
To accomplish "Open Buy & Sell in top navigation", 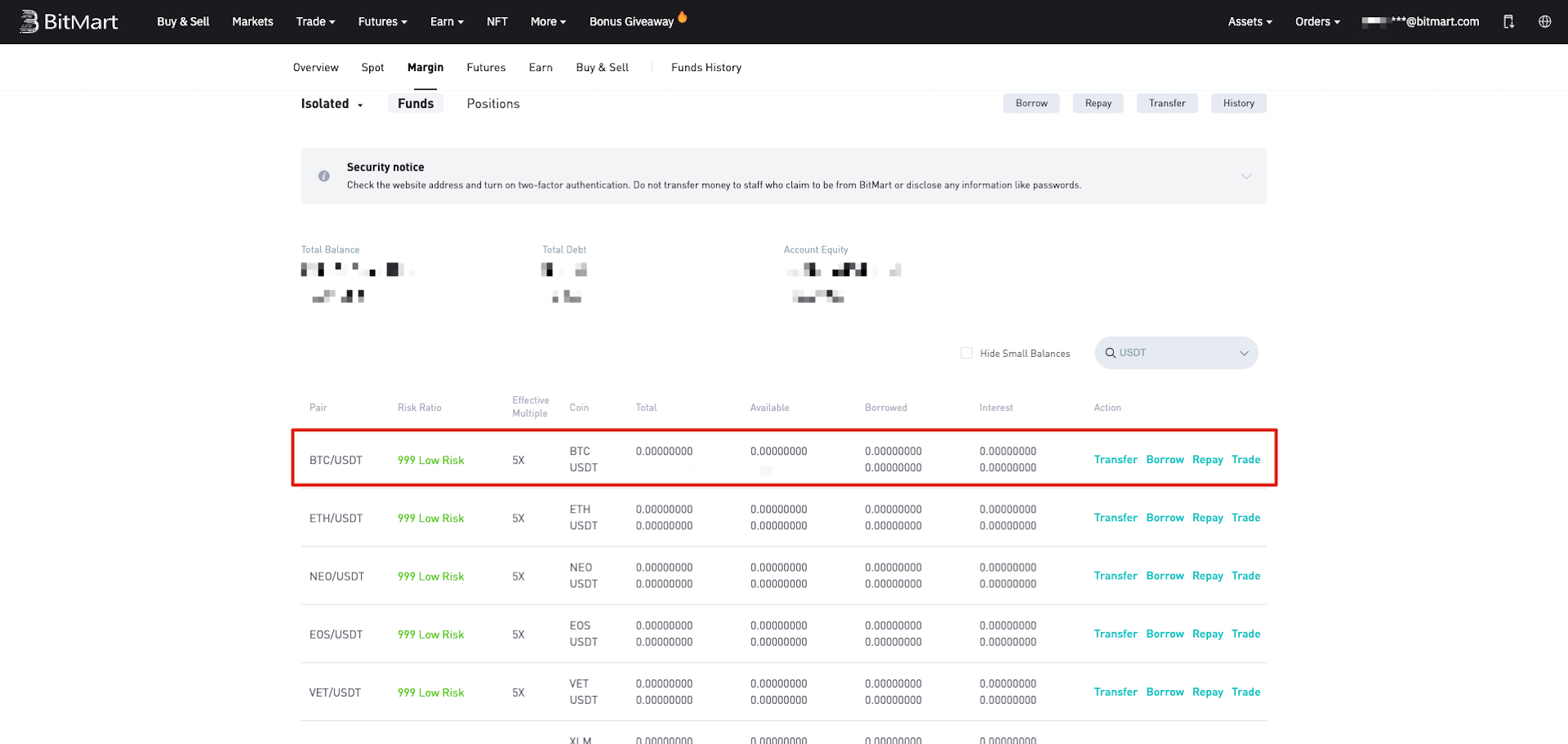I will point(183,22).
